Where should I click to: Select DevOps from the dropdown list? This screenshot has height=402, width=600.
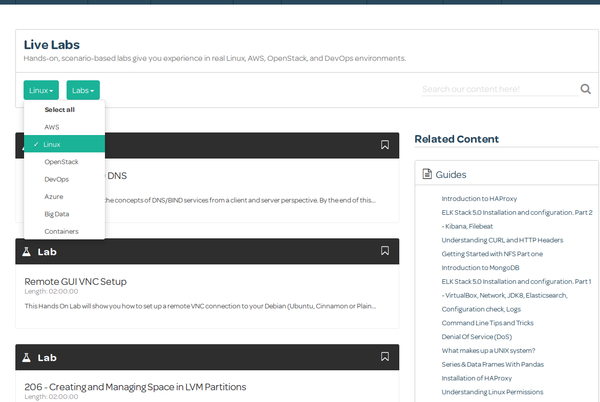[56, 179]
